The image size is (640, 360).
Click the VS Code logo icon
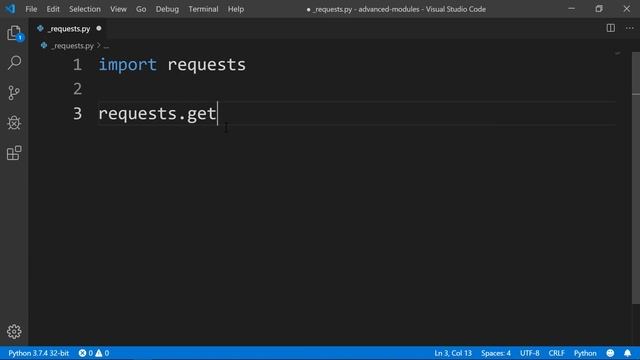[x=10, y=9]
